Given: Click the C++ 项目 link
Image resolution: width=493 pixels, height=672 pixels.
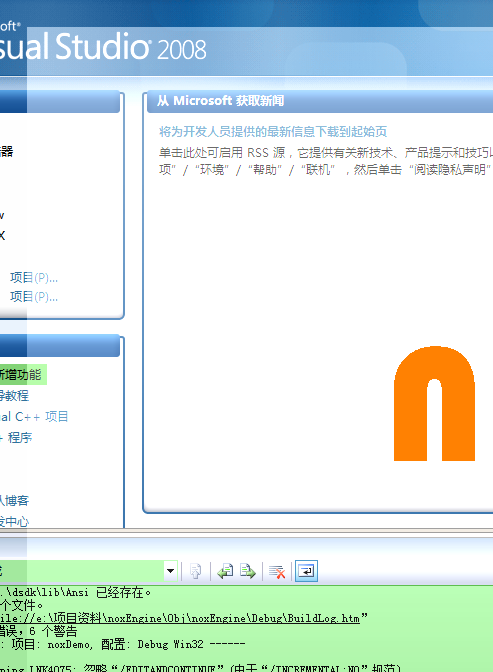Looking at the screenshot, I should (34, 417).
